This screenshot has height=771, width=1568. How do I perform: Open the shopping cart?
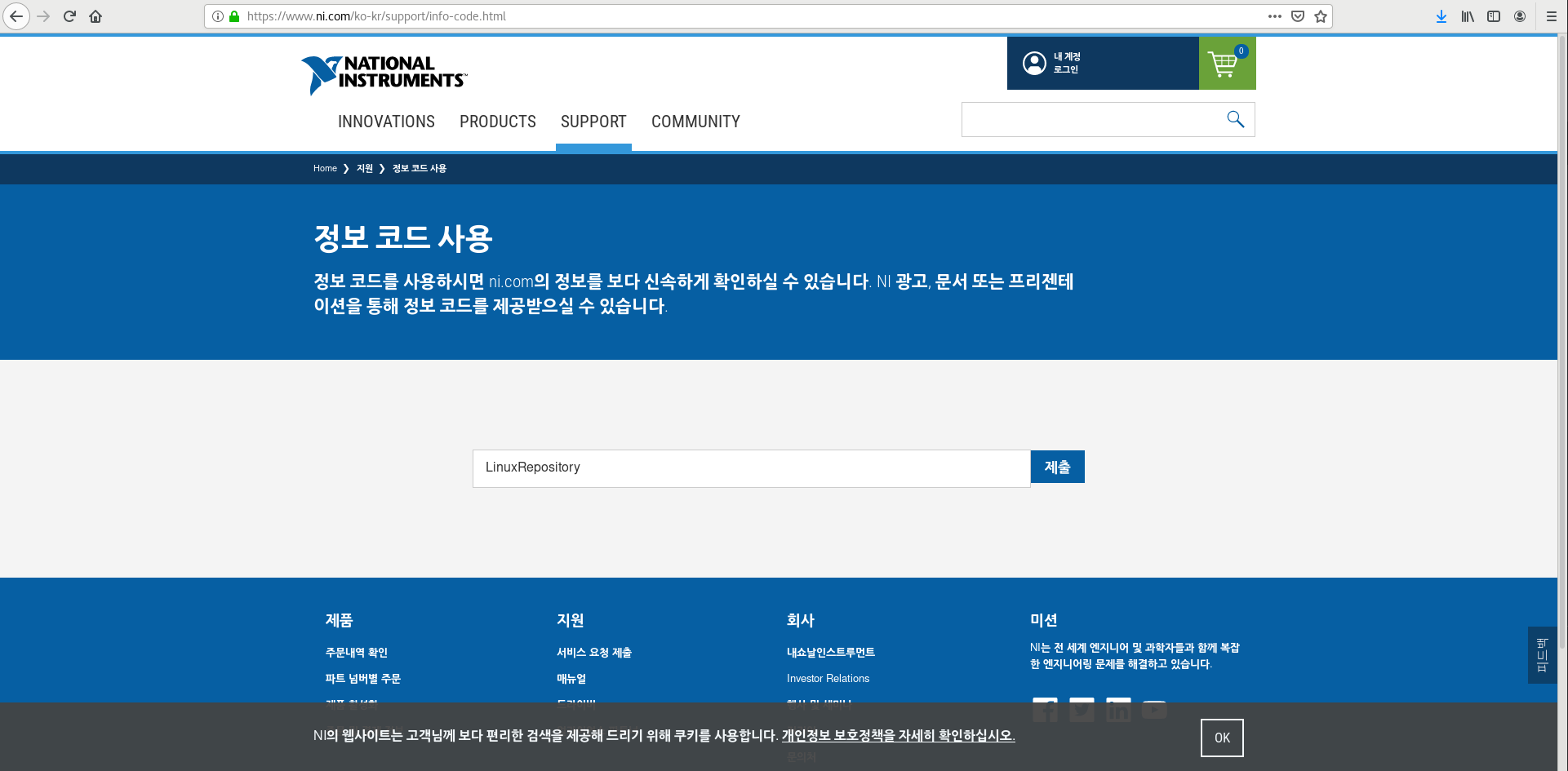point(1227,63)
